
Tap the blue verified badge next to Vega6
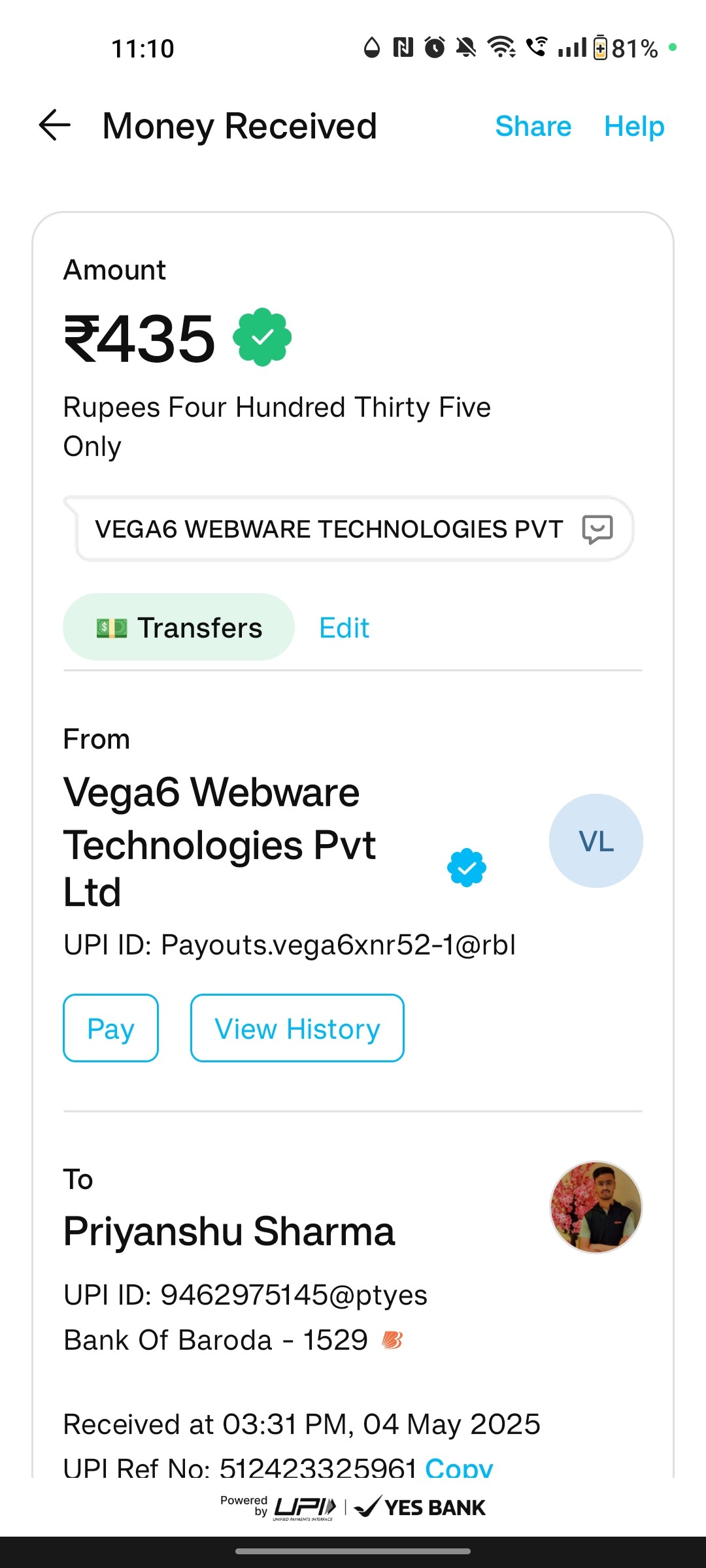click(467, 868)
